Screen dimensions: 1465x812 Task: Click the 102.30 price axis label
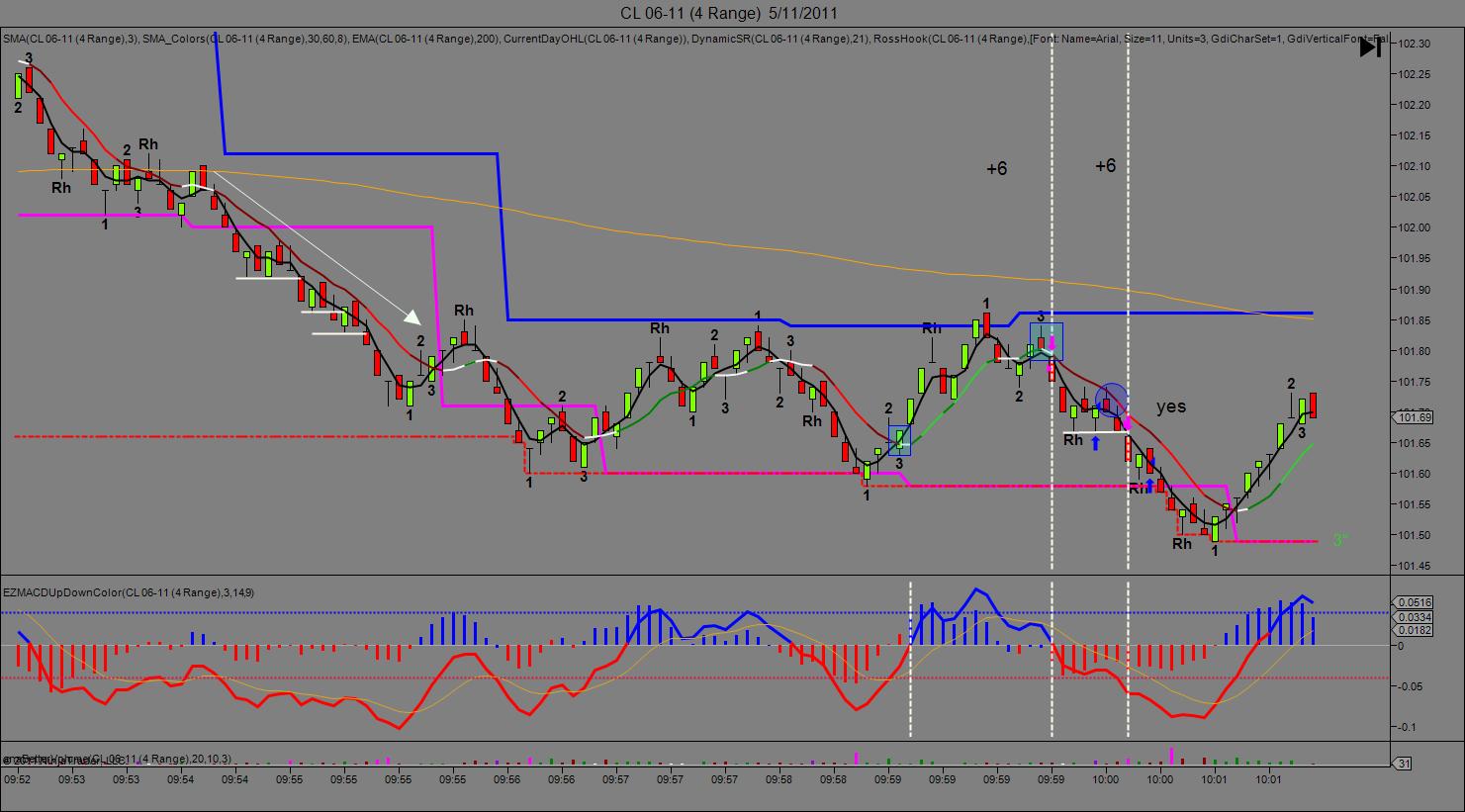coord(1416,44)
